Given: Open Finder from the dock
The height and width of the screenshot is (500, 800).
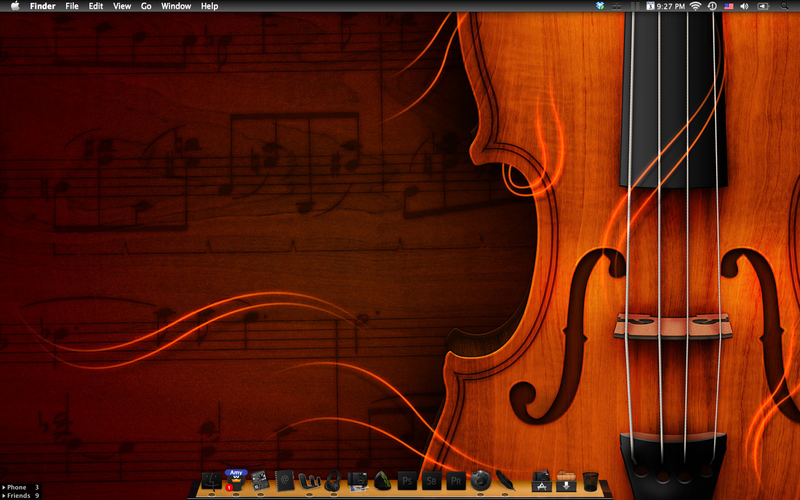Looking at the screenshot, I should coord(211,479).
